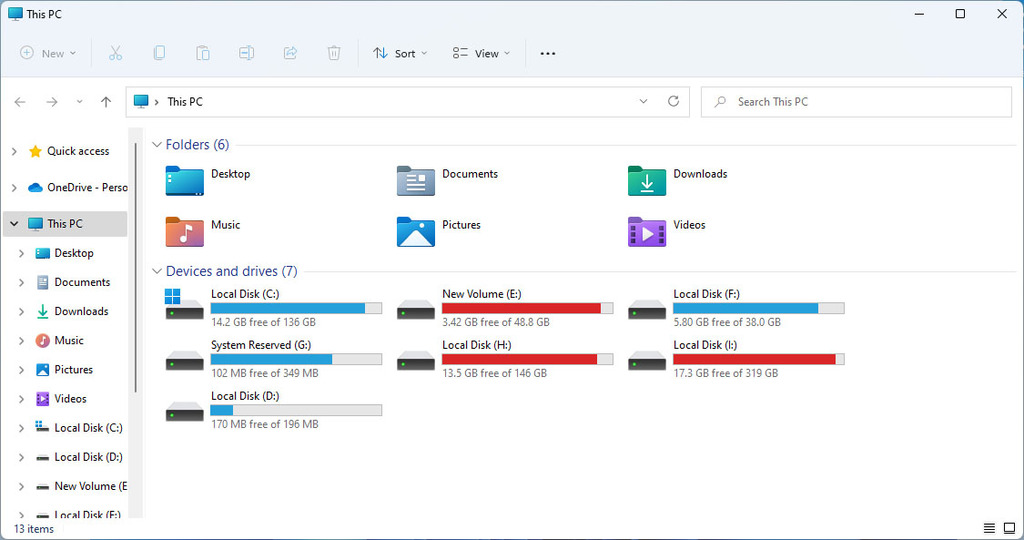The height and width of the screenshot is (540, 1024).
Task: Open the View dropdown menu
Action: (481, 54)
